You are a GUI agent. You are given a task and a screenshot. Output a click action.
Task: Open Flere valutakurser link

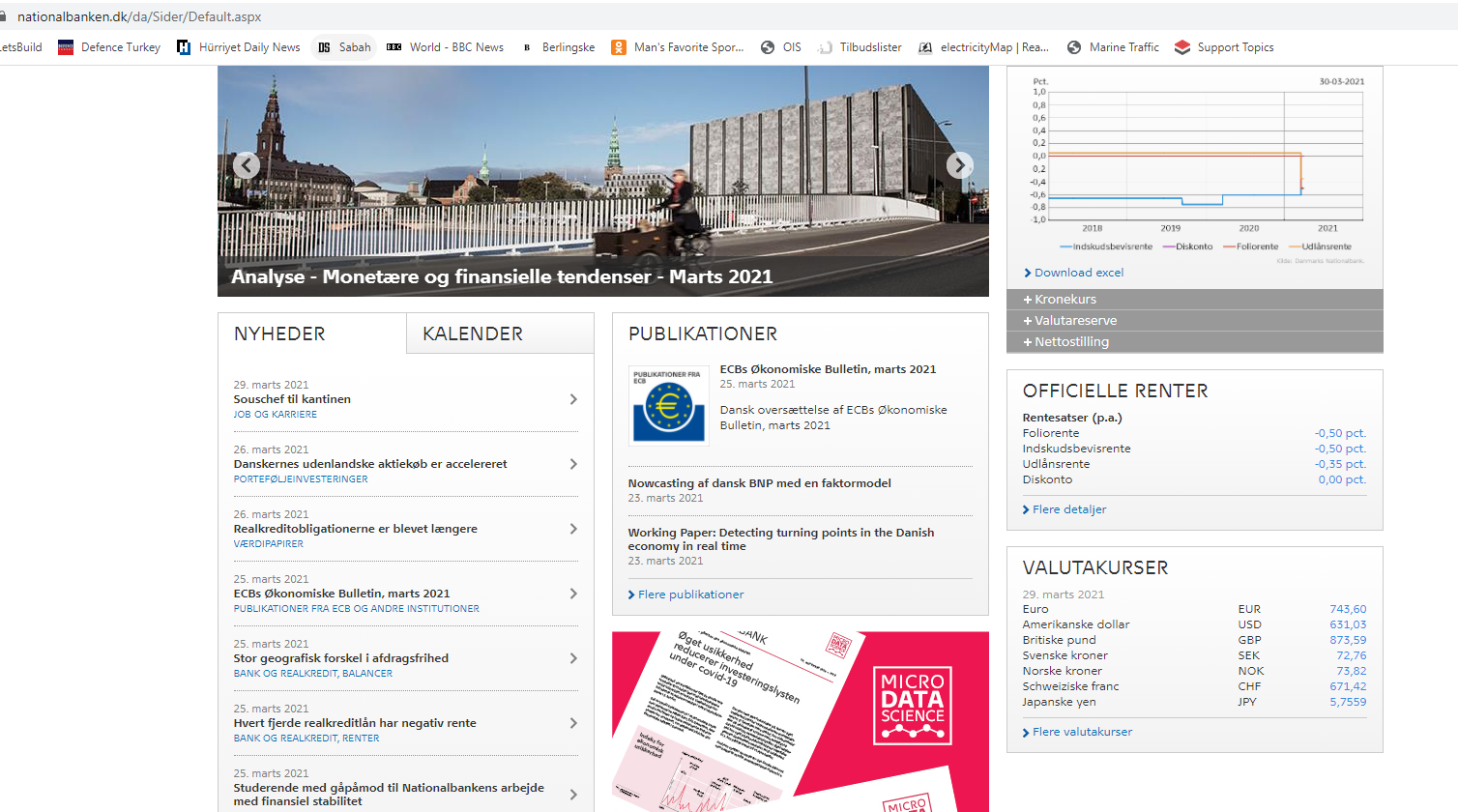(x=1081, y=732)
